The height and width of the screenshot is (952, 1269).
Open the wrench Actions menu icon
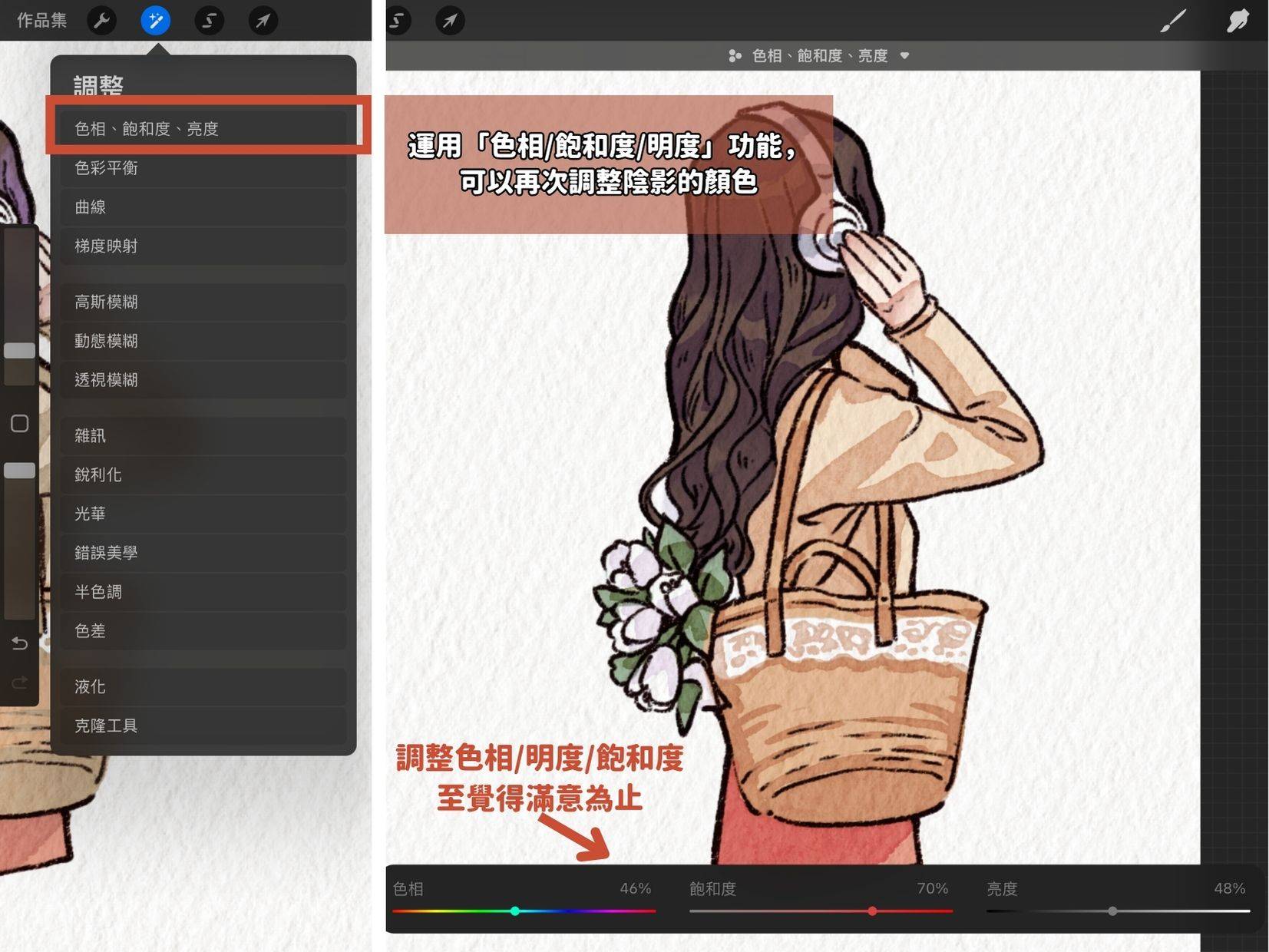[101, 21]
